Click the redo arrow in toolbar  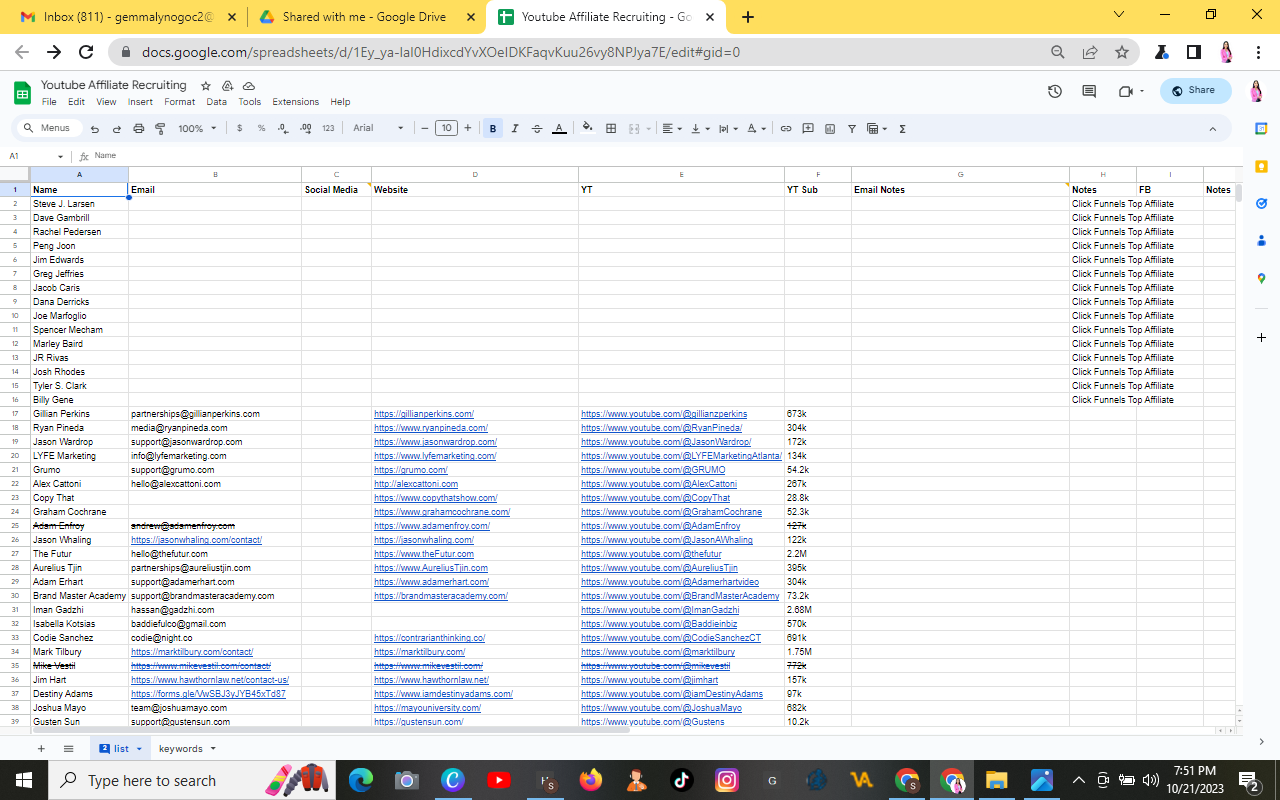click(x=117, y=128)
